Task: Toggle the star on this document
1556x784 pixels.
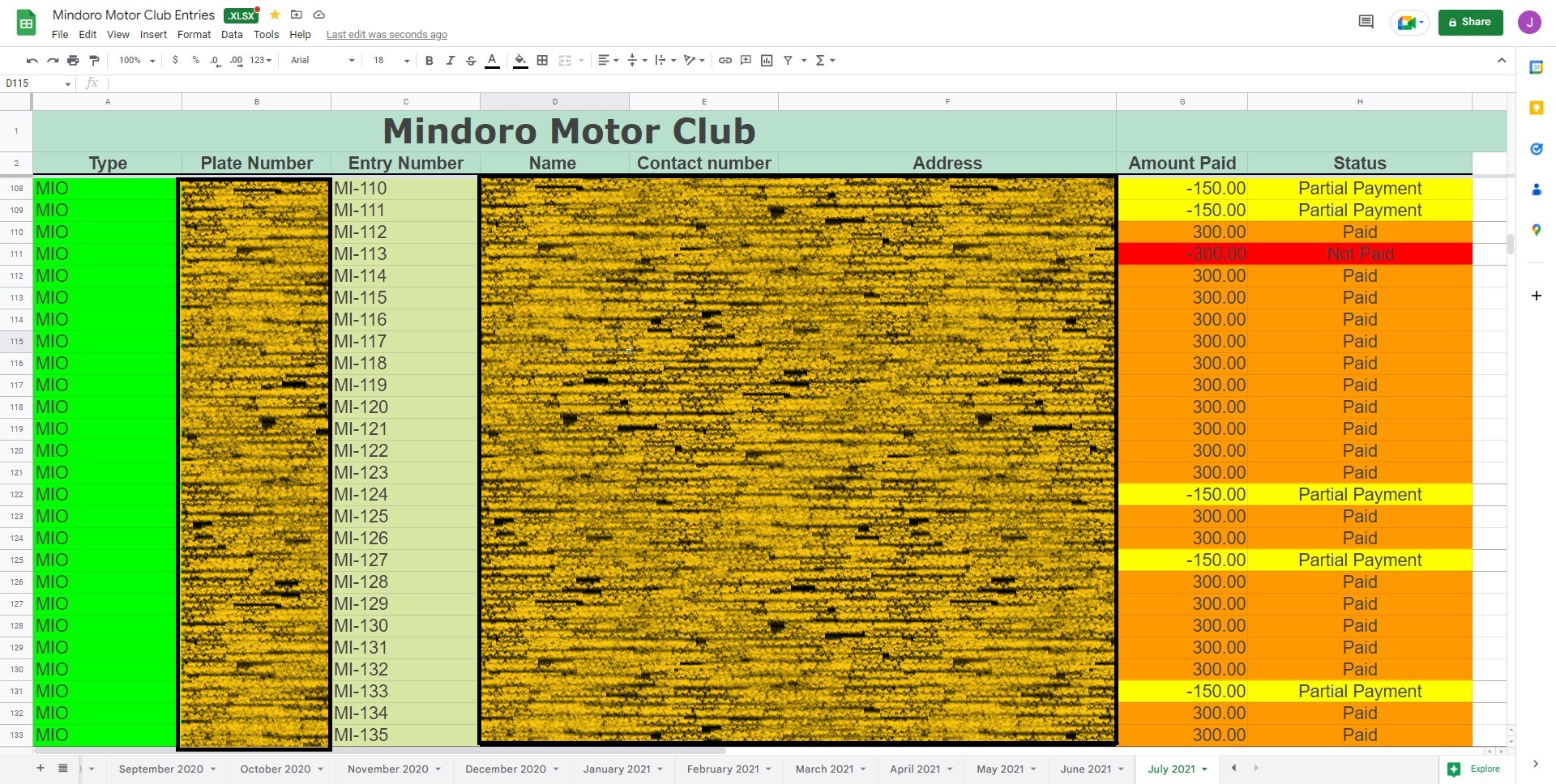Action: 275,15
